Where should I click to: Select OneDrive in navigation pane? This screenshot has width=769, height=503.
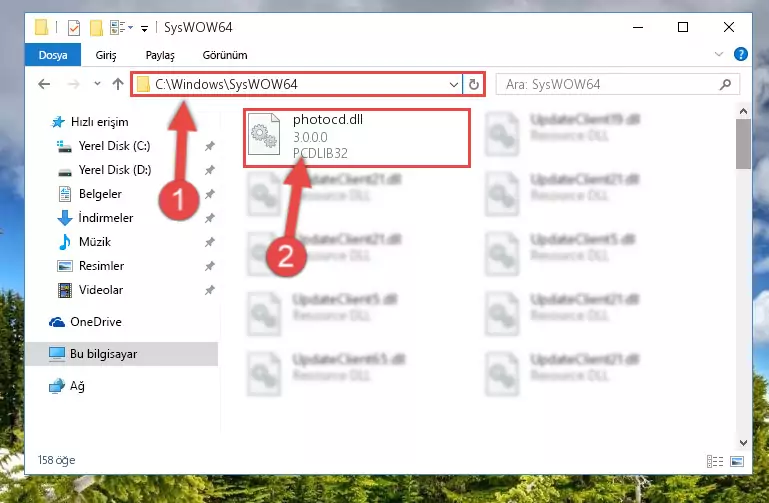tap(85, 322)
